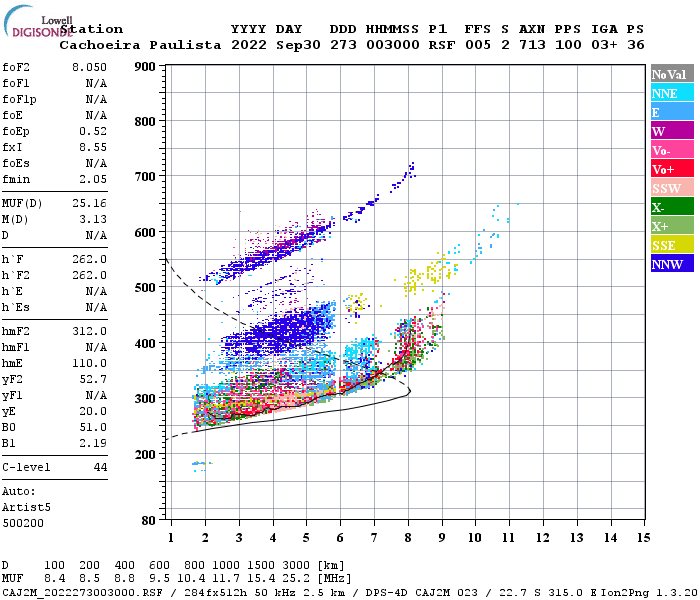This screenshot has height=600, width=700.
Task: Select the SSE yellow legend swatch
Action: tap(672, 245)
